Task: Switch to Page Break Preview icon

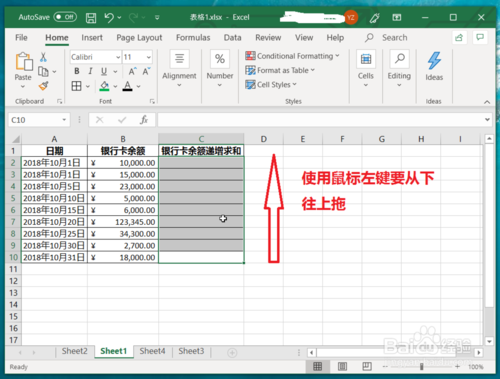Action: point(367,367)
